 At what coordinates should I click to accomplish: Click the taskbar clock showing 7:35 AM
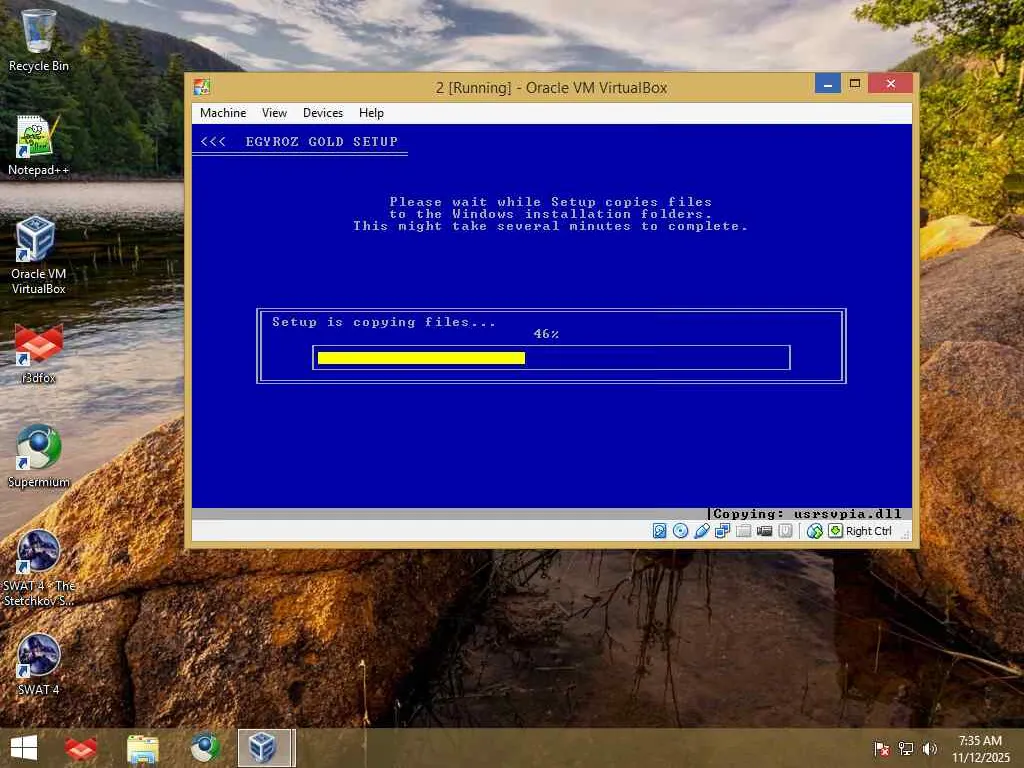click(x=980, y=749)
